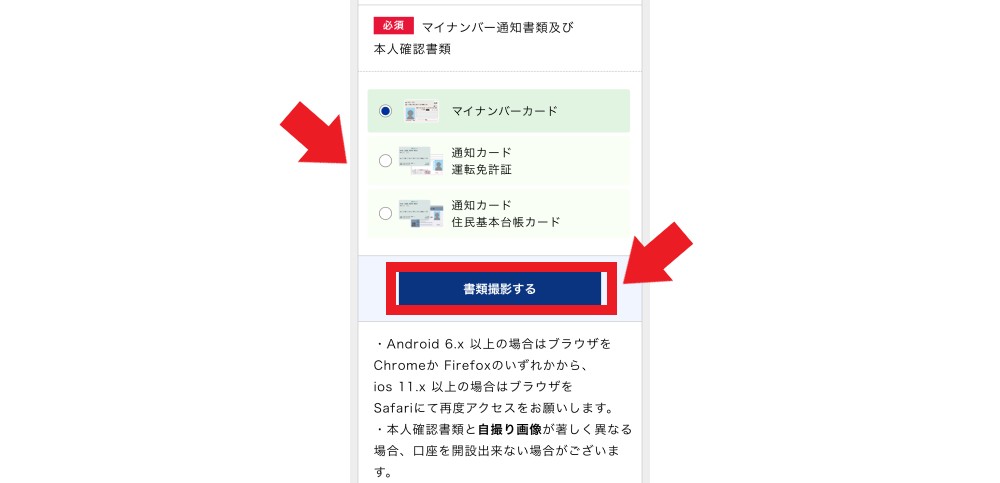Click the right red arrow pointing at button
The image size is (1000, 483).
(658, 253)
